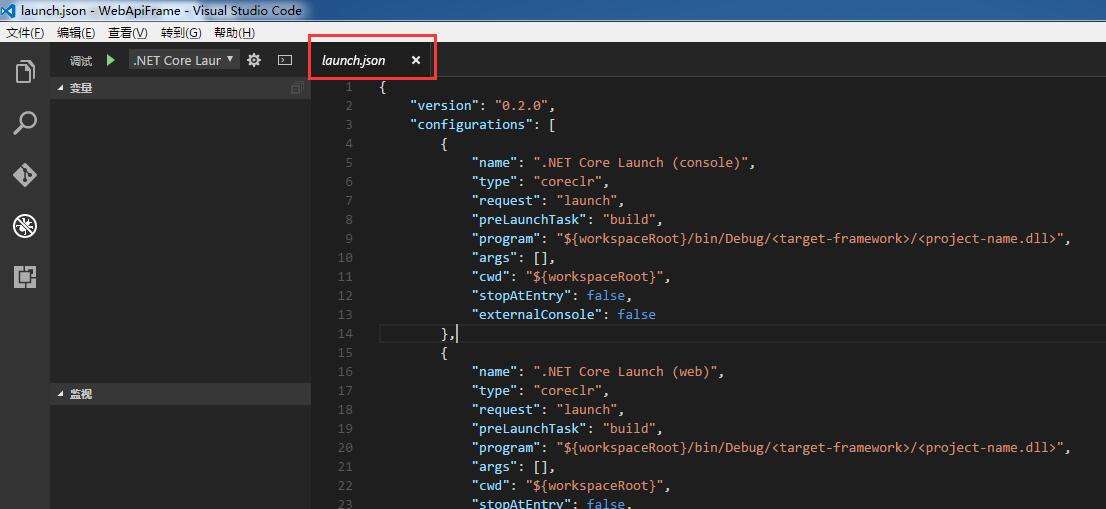Open the 转到(G) menu
The height and width of the screenshot is (509, 1106).
click(181, 33)
